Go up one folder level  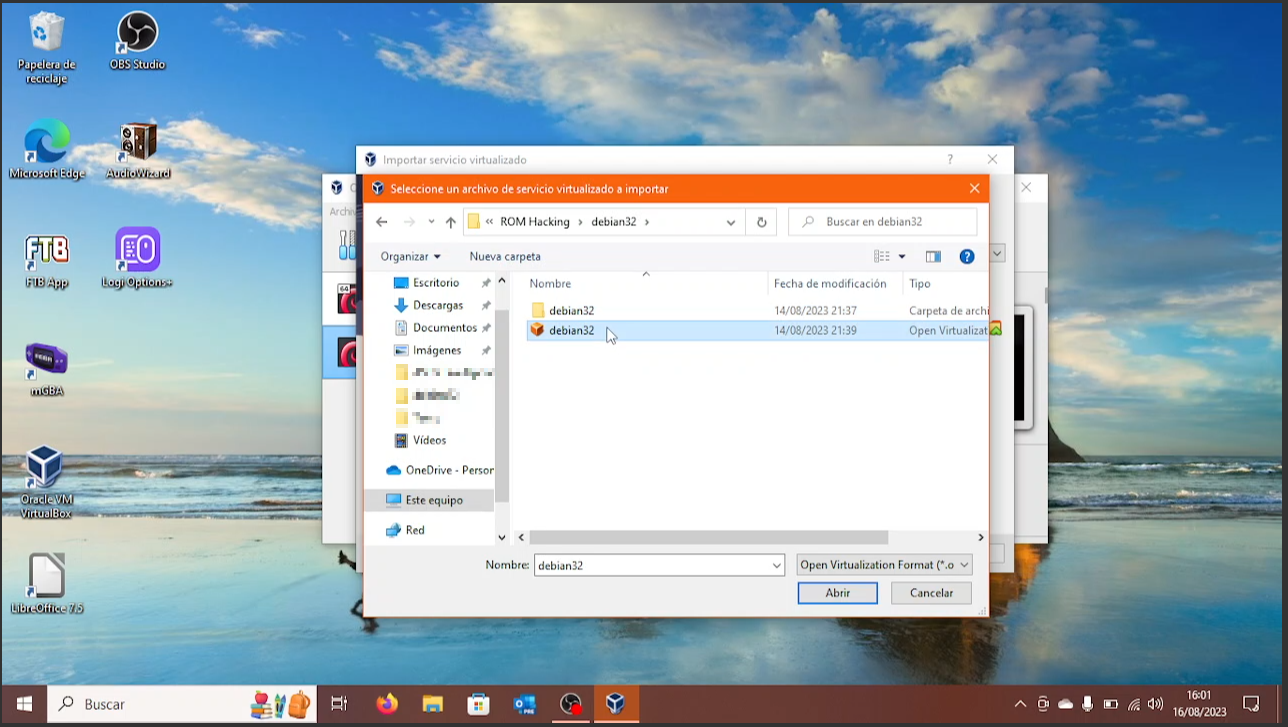click(450, 222)
